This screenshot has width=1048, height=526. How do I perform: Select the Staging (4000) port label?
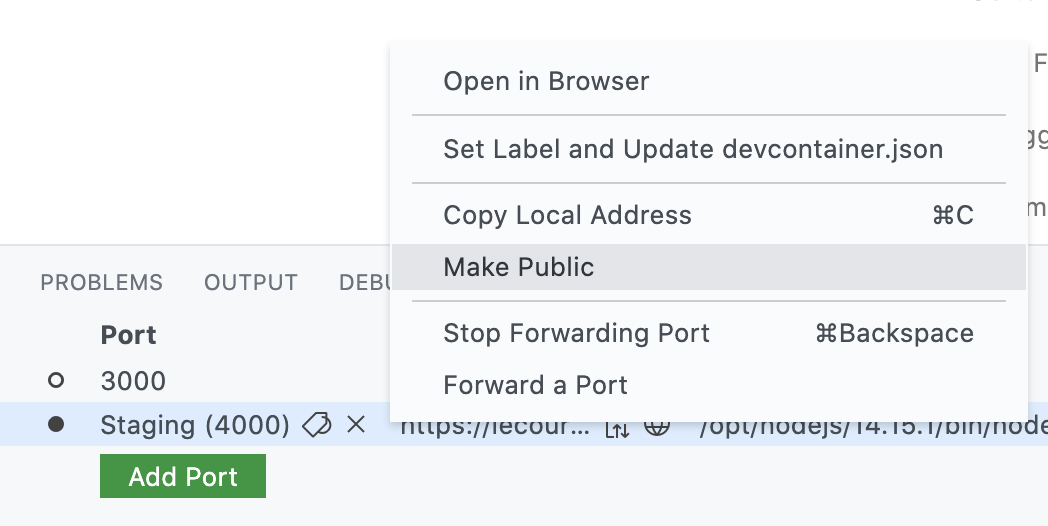tap(194, 425)
